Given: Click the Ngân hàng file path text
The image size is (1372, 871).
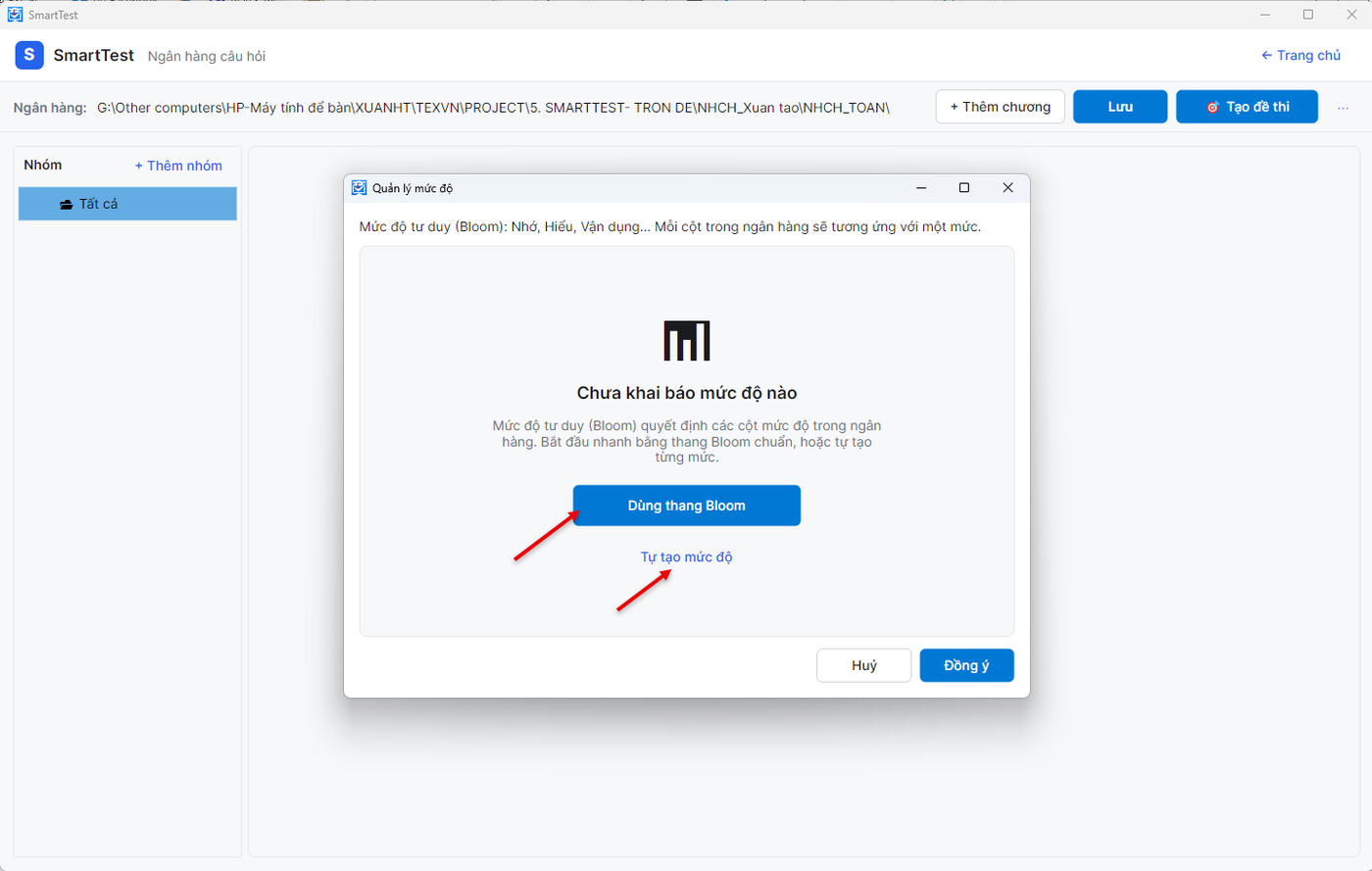Looking at the screenshot, I should click(493, 107).
